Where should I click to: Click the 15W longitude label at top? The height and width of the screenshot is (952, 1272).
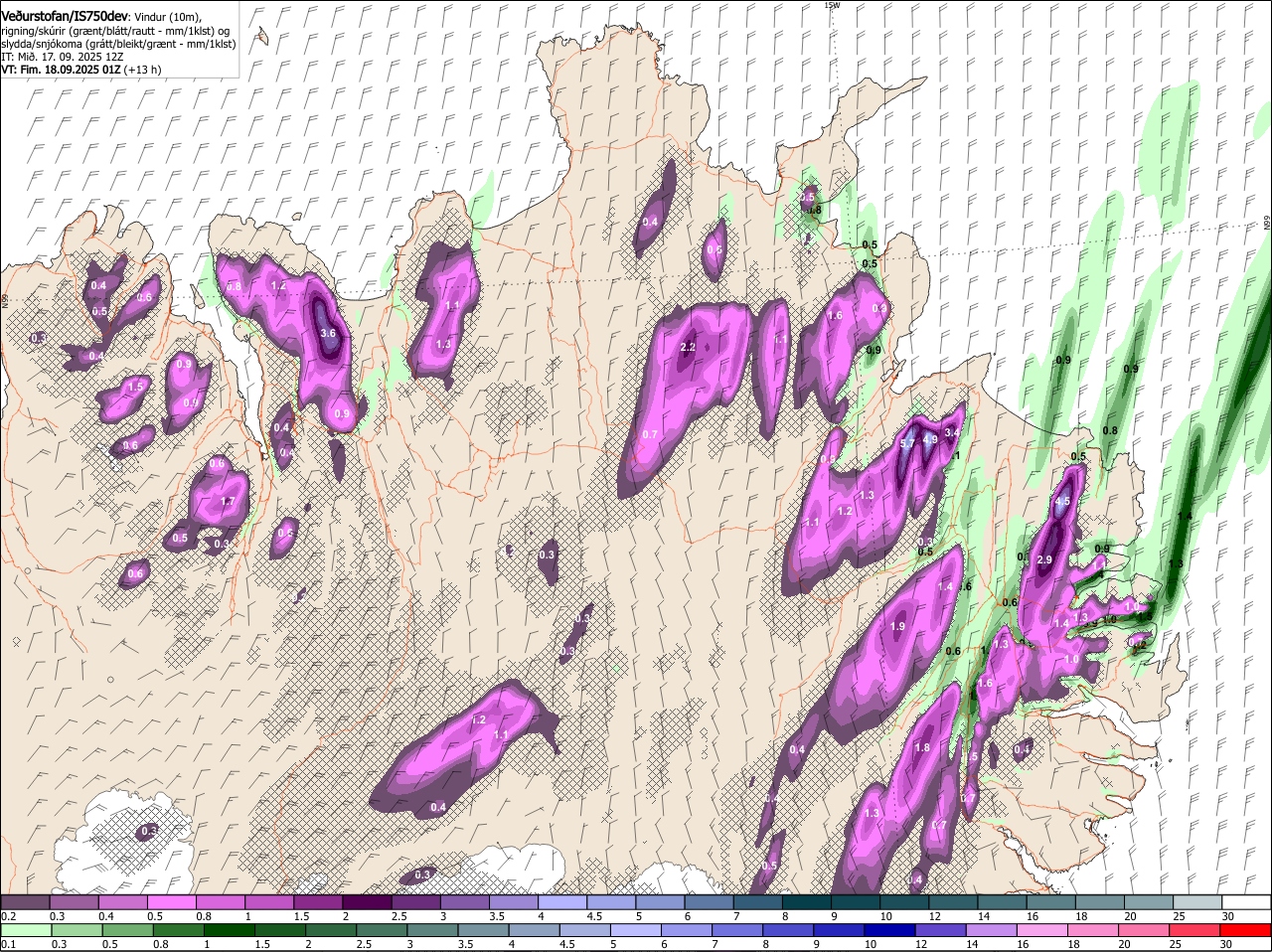tap(832, 5)
